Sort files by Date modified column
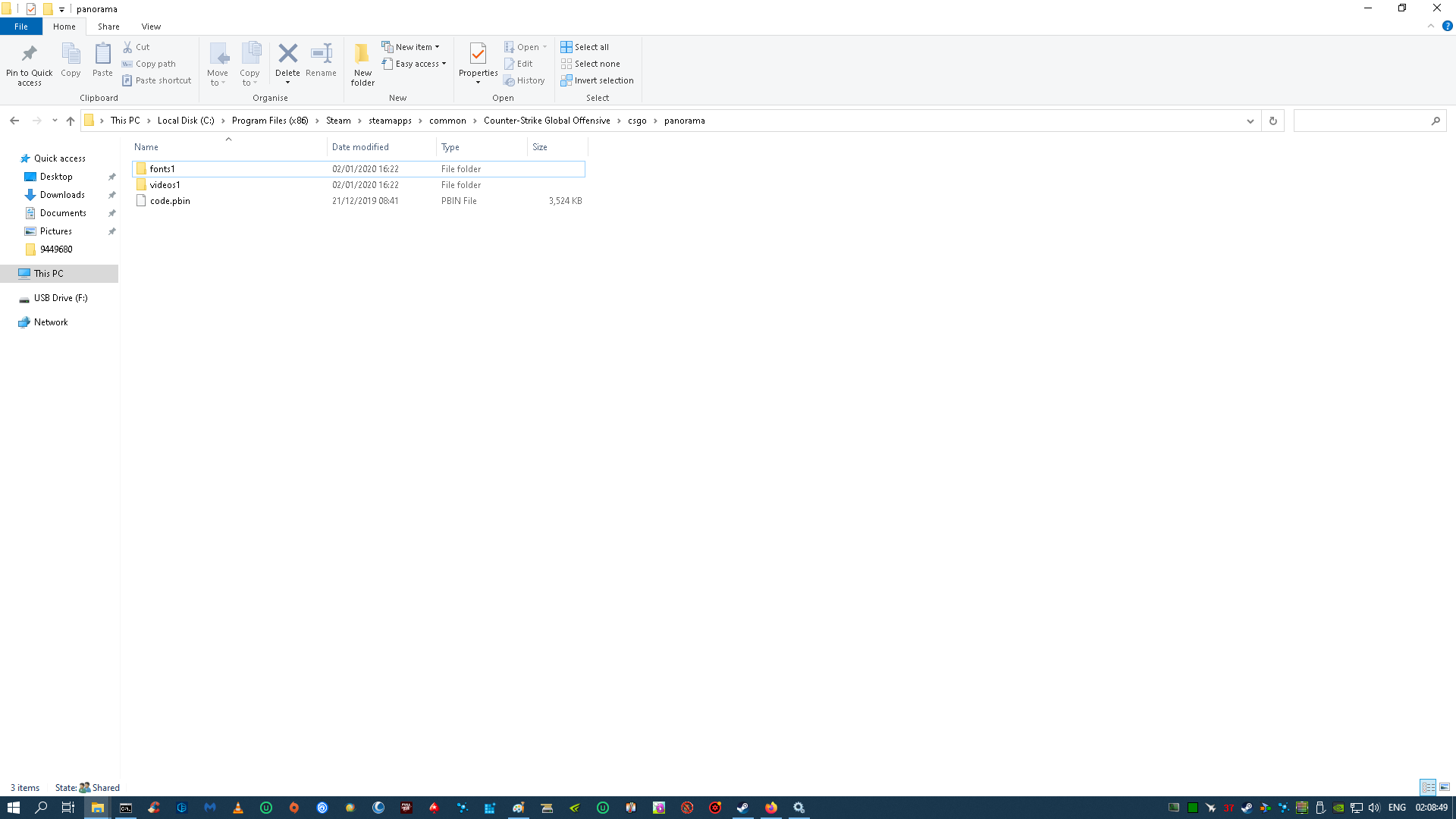The image size is (1456, 819). [360, 147]
